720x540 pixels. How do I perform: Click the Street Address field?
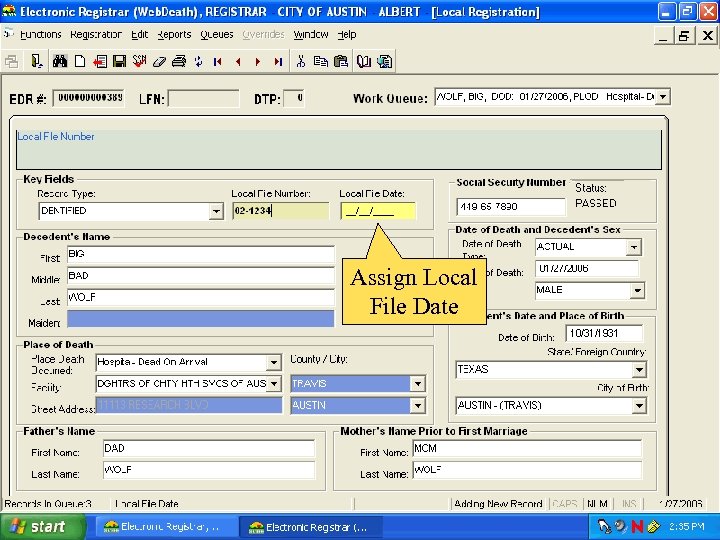[189, 405]
